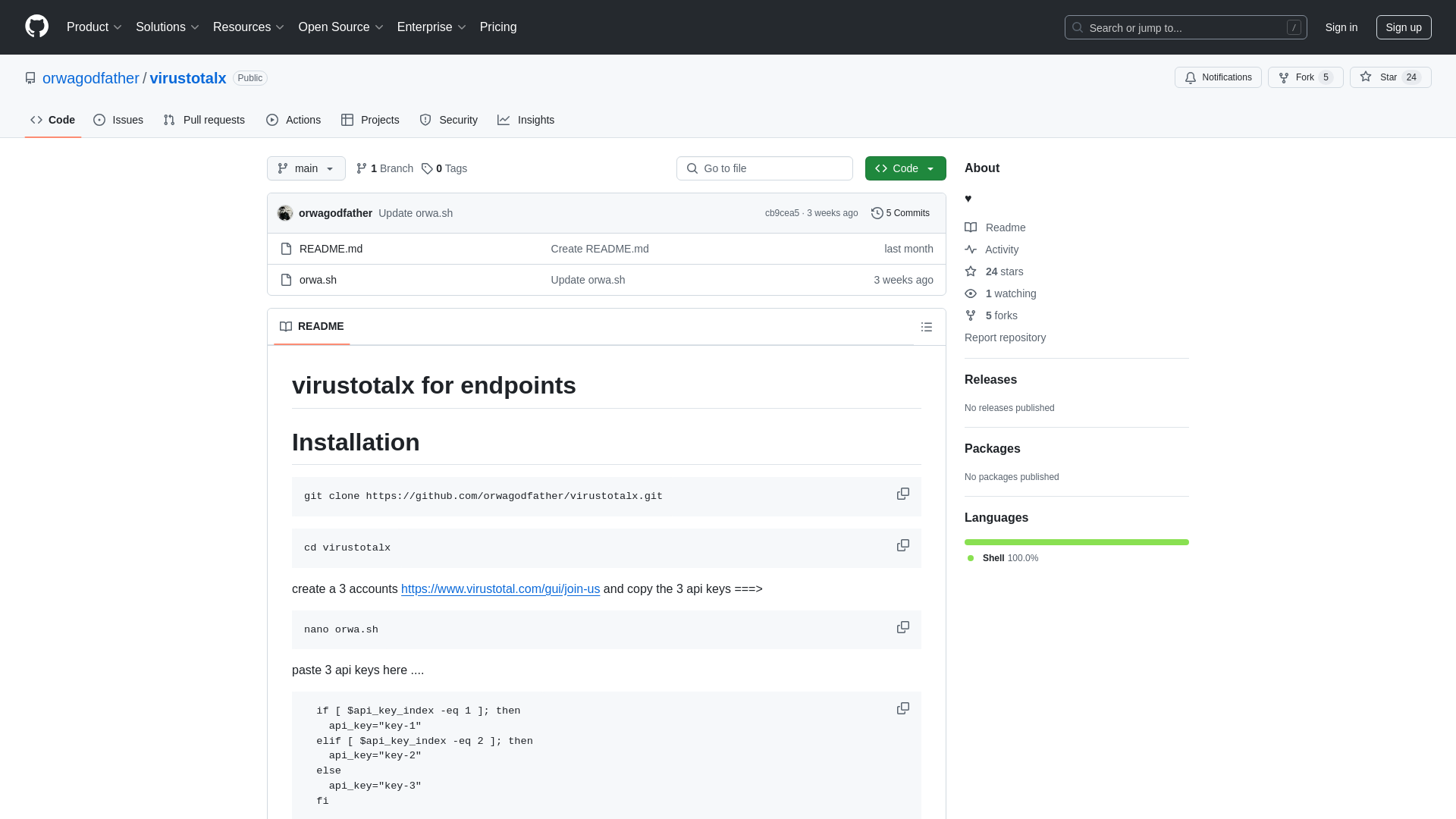The image size is (1456, 819).
Task: Focus the Go to file field
Action: coord(764,168)
